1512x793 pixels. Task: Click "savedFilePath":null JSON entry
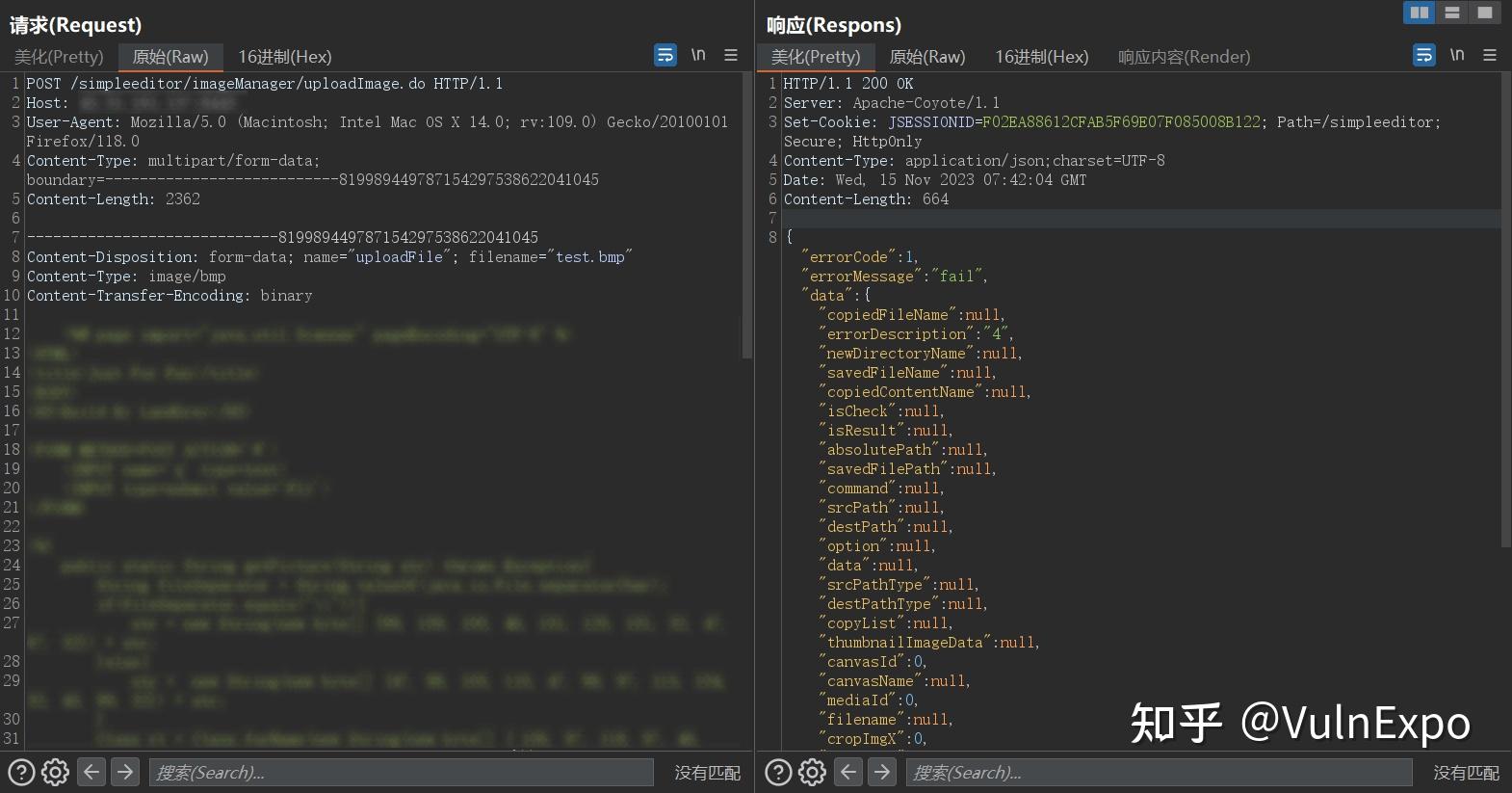click(x=907, y=469)
